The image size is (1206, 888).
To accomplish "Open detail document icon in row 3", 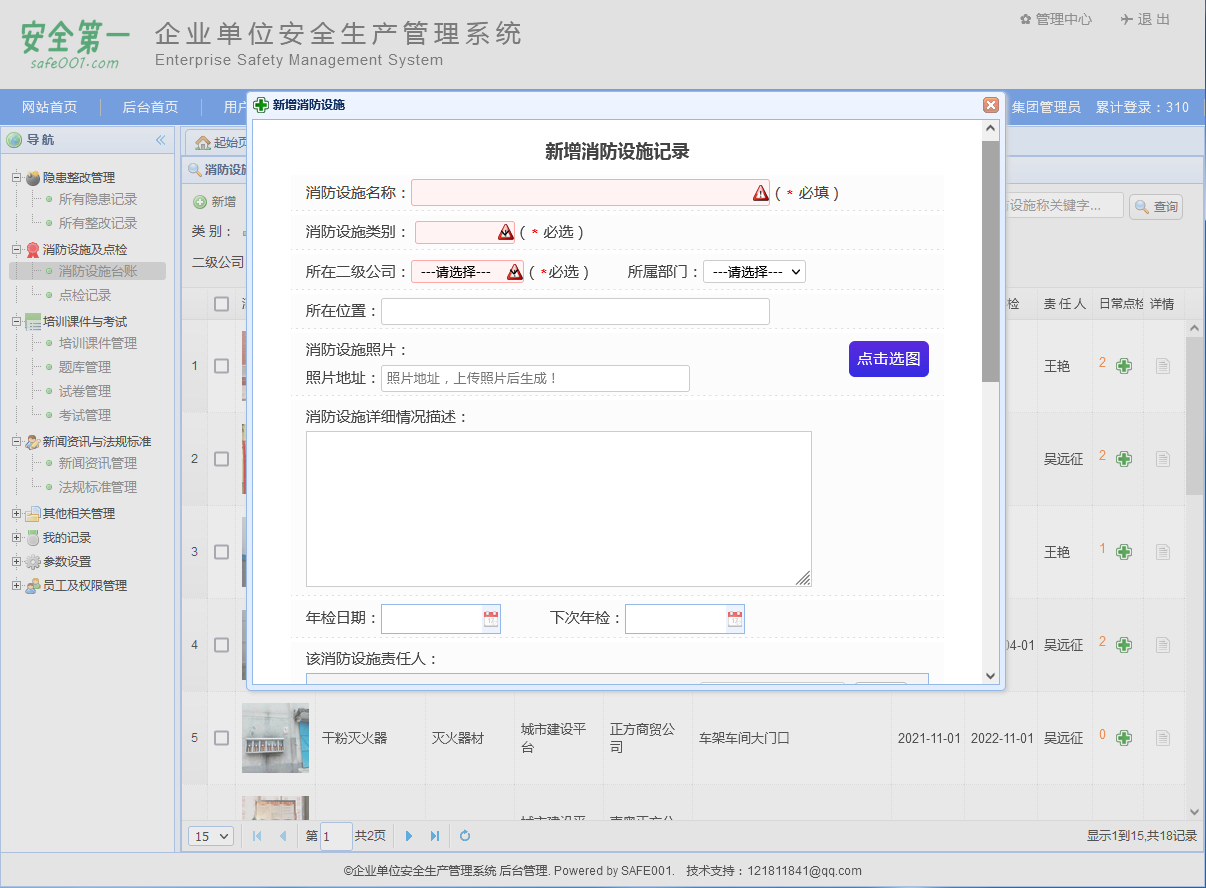I will coord(1163,552).
